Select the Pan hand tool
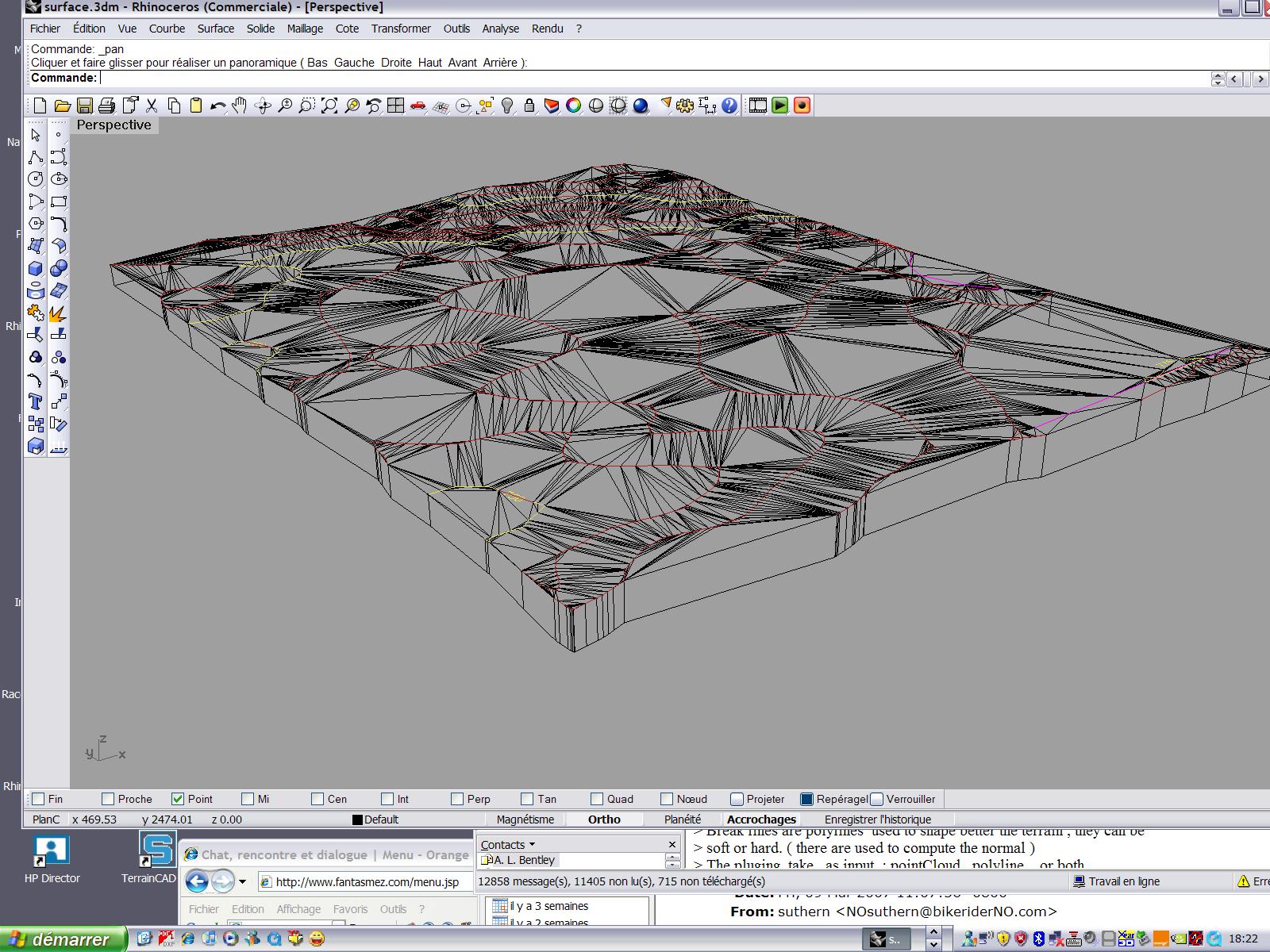 (240, 106)
